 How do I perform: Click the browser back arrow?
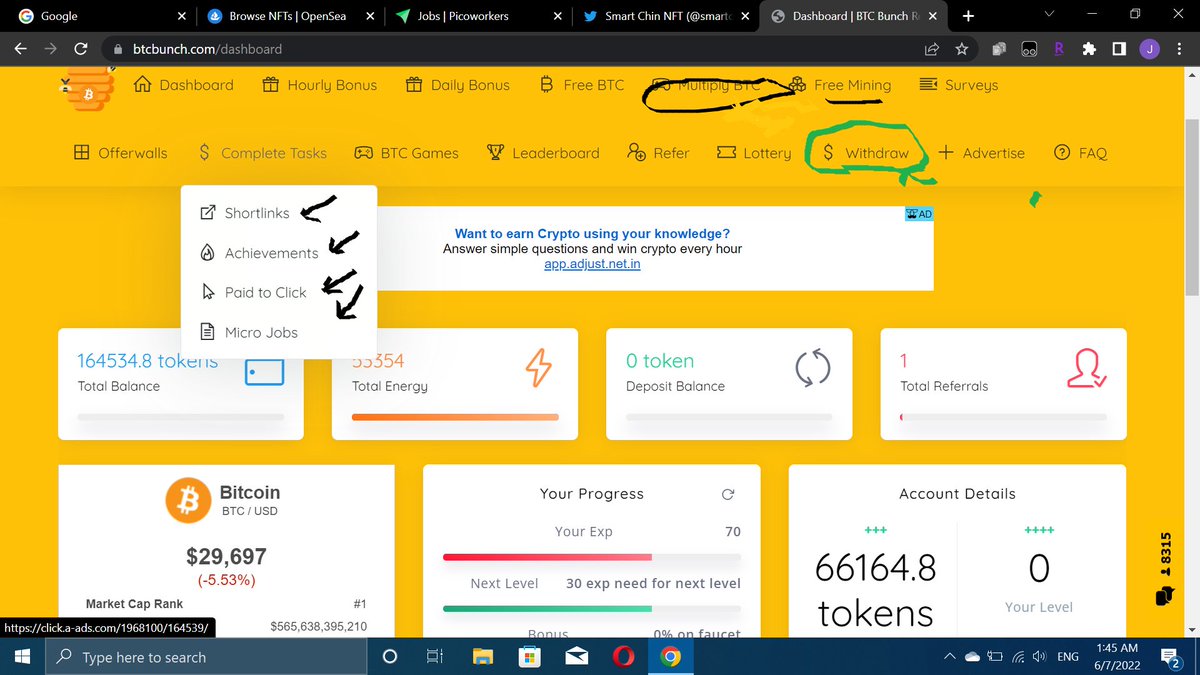coord(21,49)
